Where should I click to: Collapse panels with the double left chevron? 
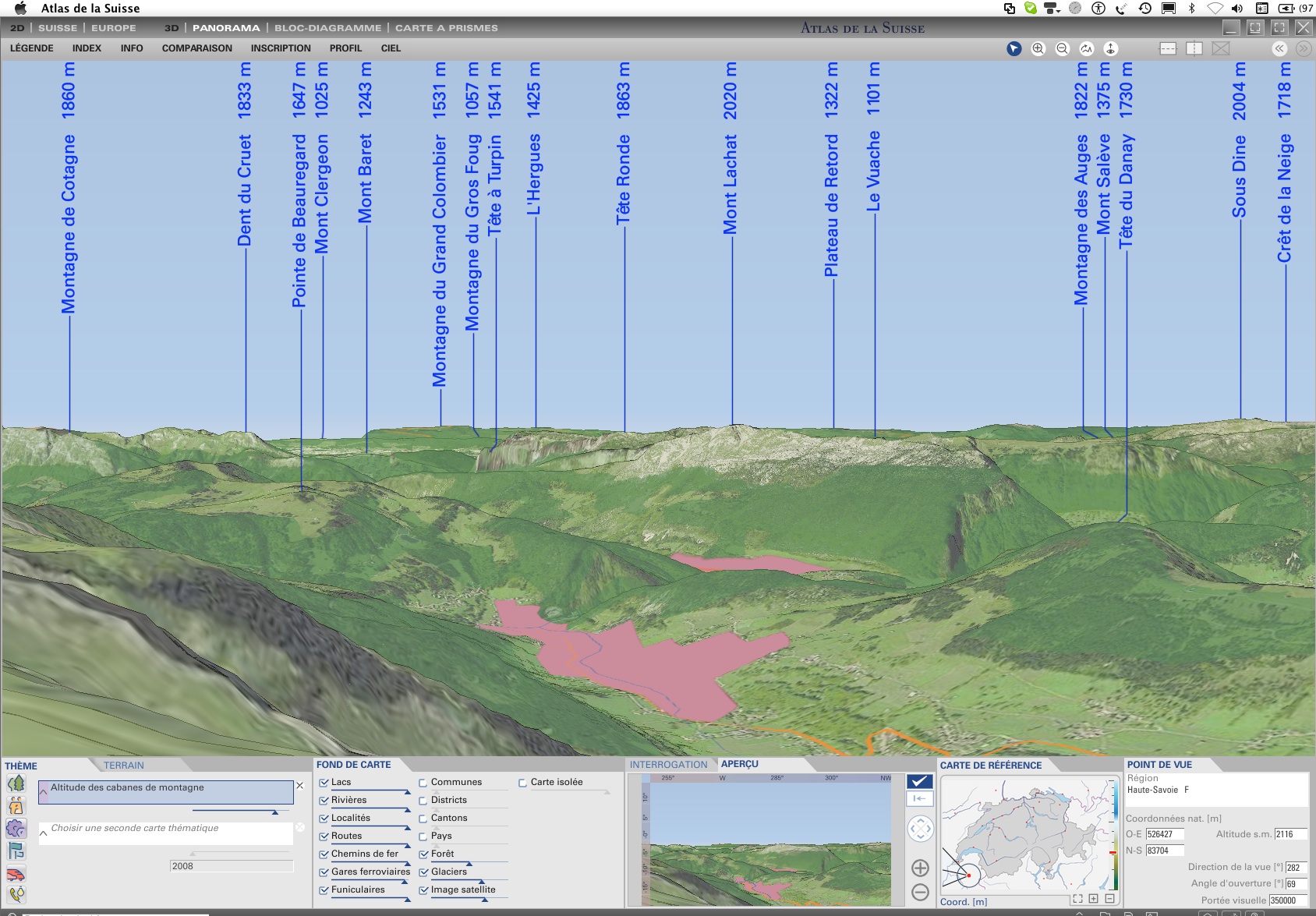(x=1279, y=48)
